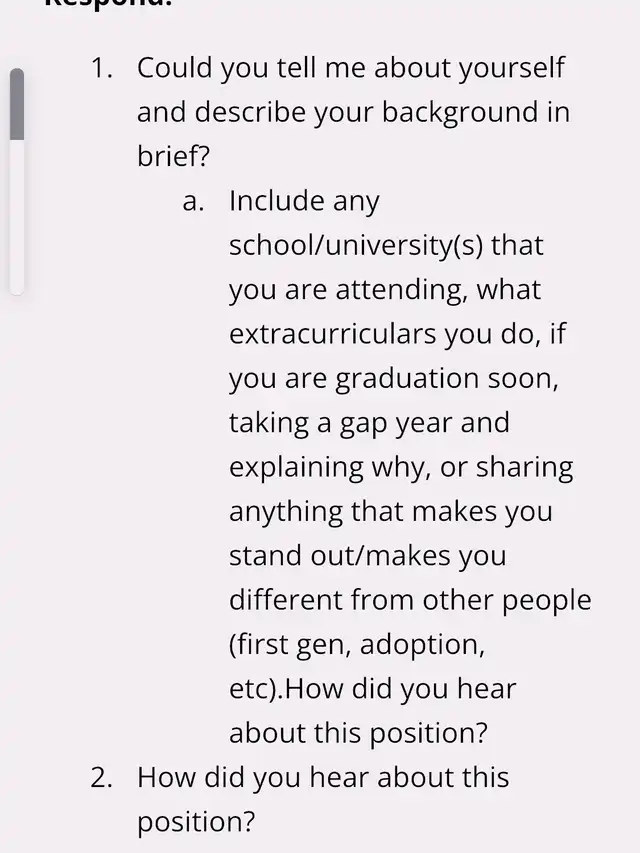
Task: Click the line "anything that makes you"
Action: [x=390, y=512]
